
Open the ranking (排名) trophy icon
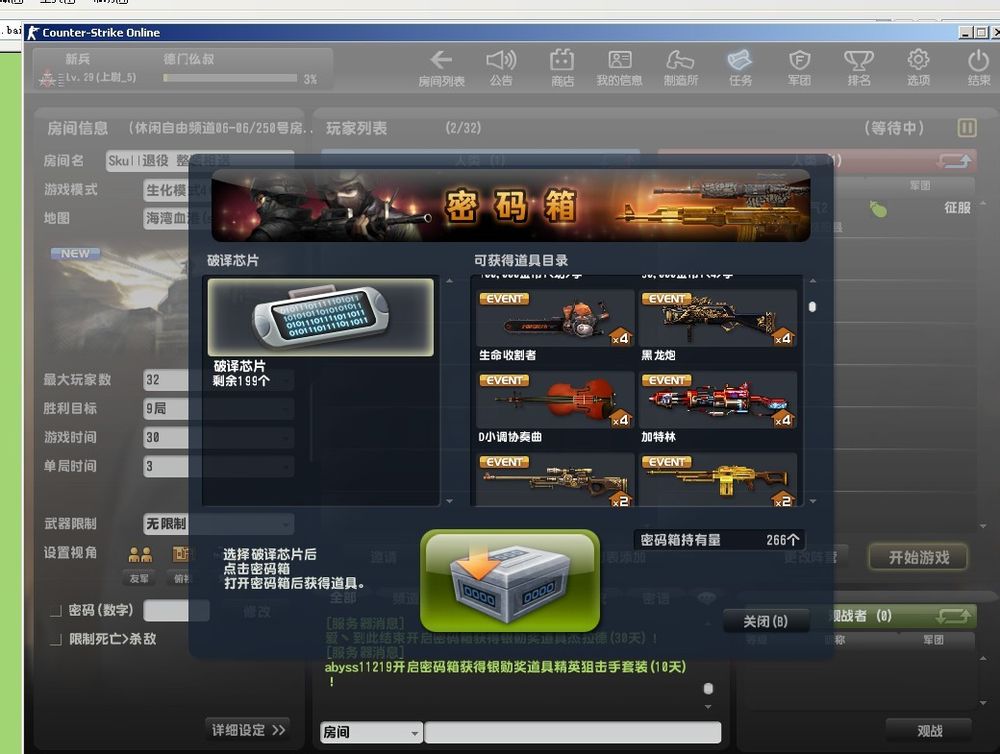[858, 68]
